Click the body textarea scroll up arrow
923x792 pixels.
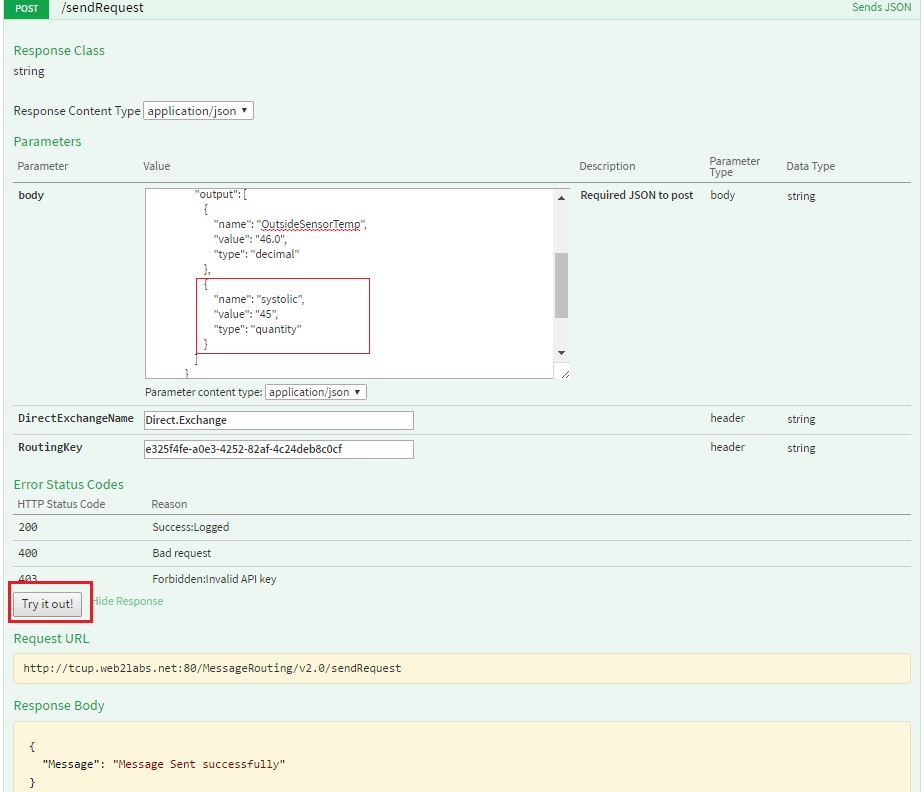coord(562,198)
